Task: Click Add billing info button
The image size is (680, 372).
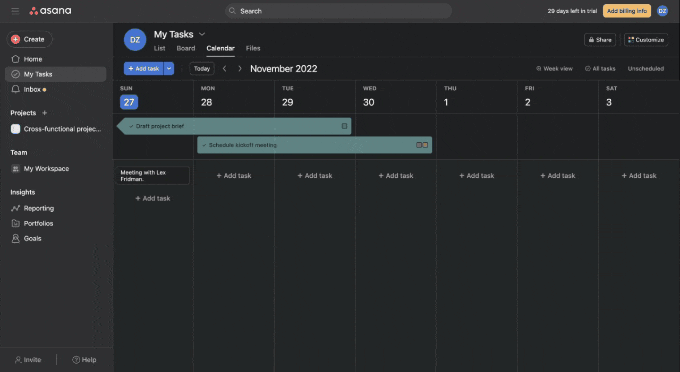Action: [627, 11]
